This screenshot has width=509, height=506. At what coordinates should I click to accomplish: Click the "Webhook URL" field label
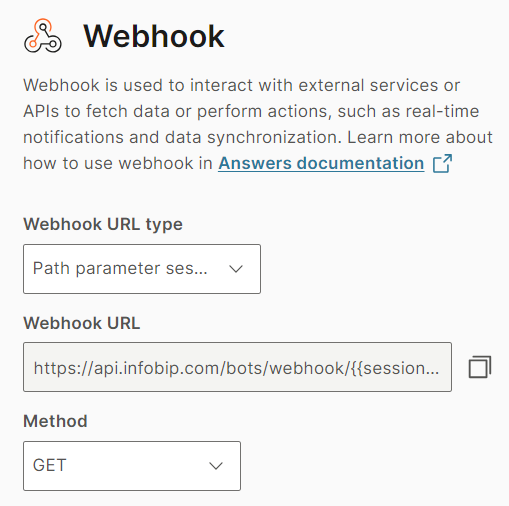82,323
